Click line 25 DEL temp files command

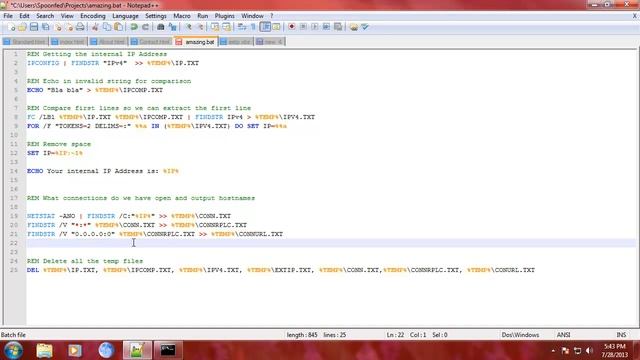coord(281,270)
